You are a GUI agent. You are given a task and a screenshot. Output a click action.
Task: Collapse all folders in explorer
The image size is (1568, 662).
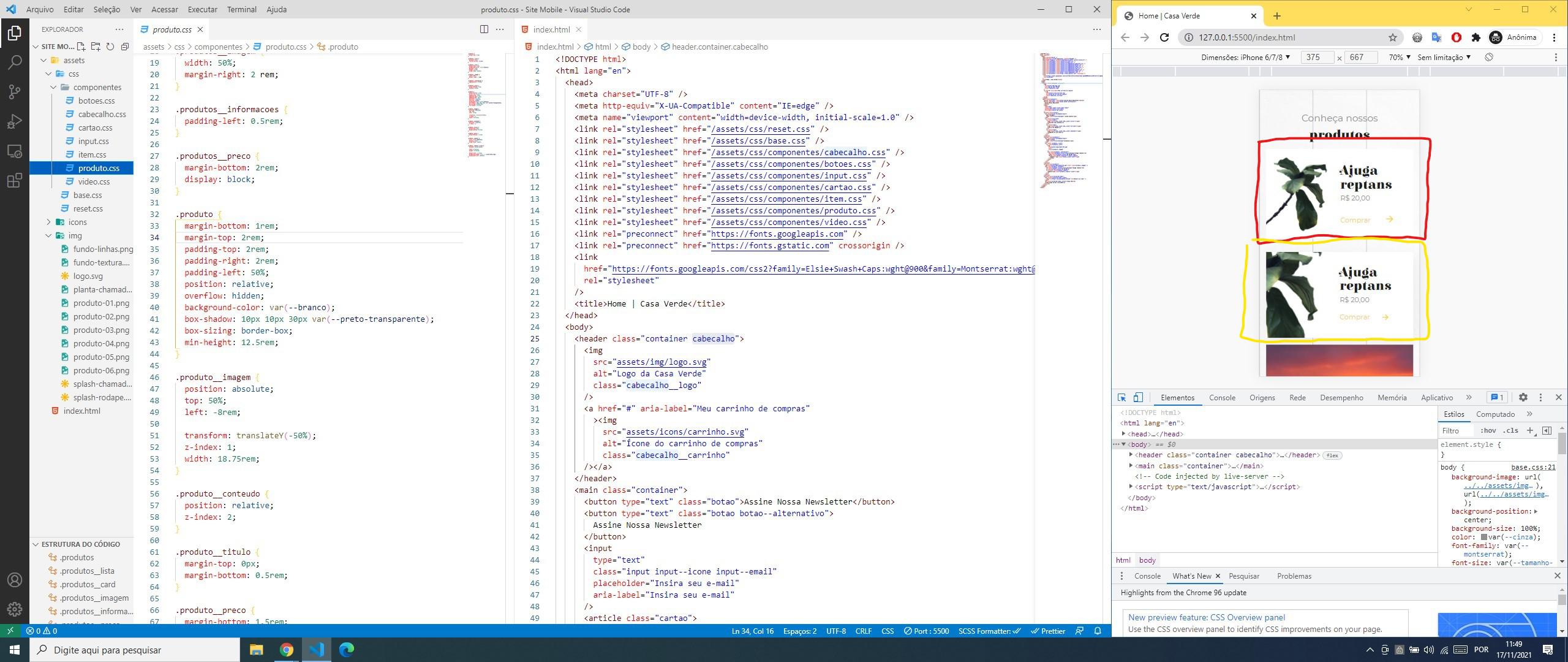(125, 47)
